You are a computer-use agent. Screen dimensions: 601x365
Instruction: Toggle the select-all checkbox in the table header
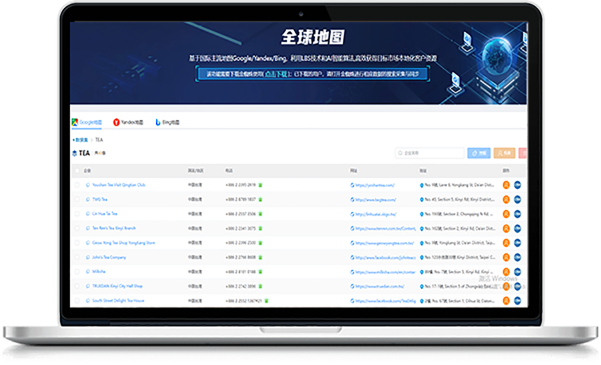click(77, 171)
